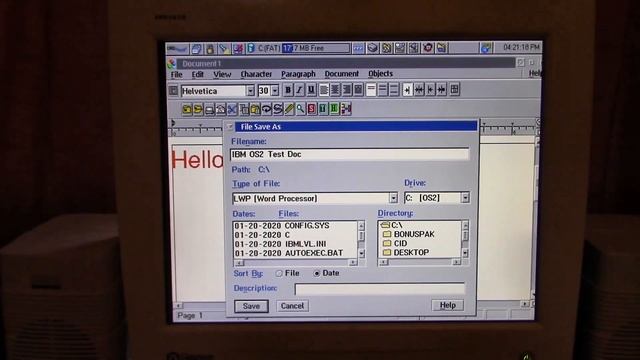Click the table grid icon in format bar
The height and width of the screenshot is (360, 640).
(x=455, y=89)
